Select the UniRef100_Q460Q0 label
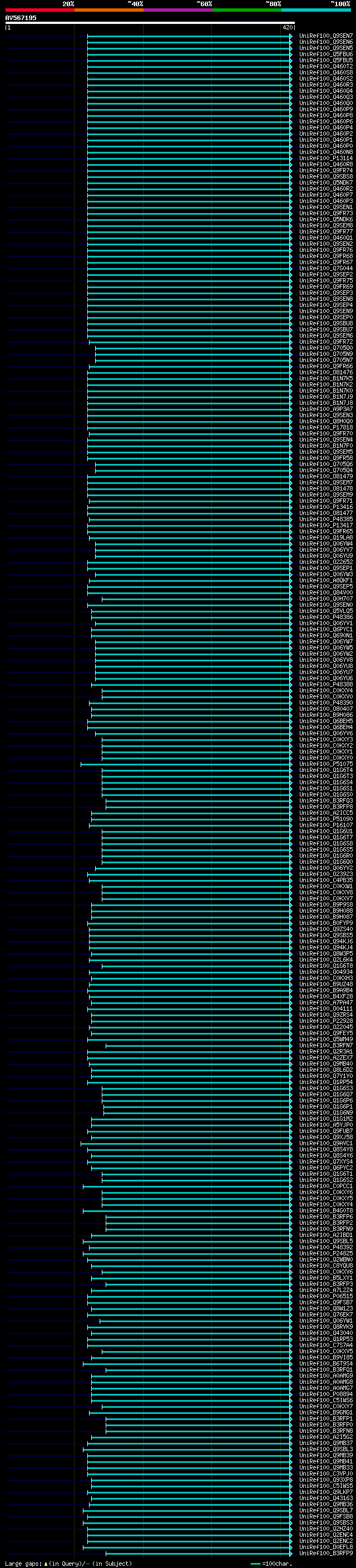356x1568 pixels. [326, 103]
